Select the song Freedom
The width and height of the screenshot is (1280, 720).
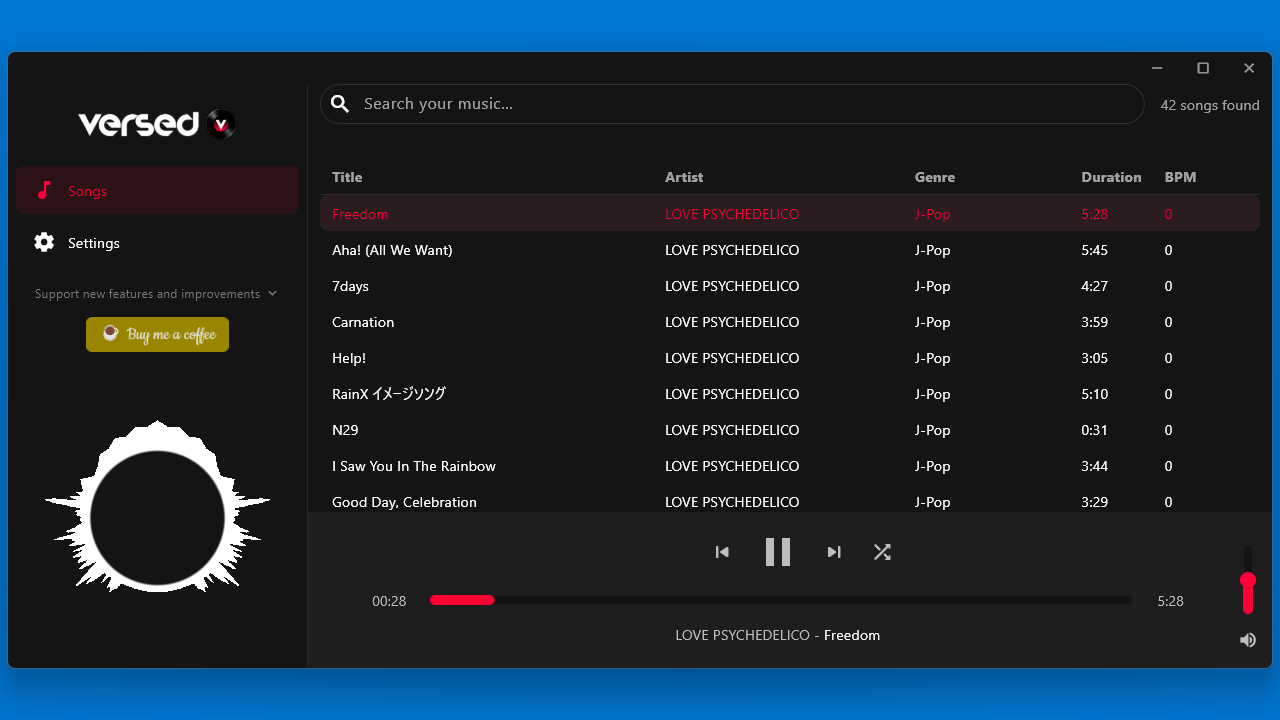tap(790, 214)
